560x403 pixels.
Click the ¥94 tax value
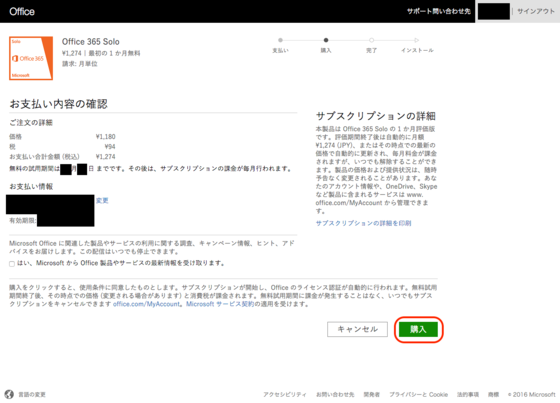tap(110, 146)
